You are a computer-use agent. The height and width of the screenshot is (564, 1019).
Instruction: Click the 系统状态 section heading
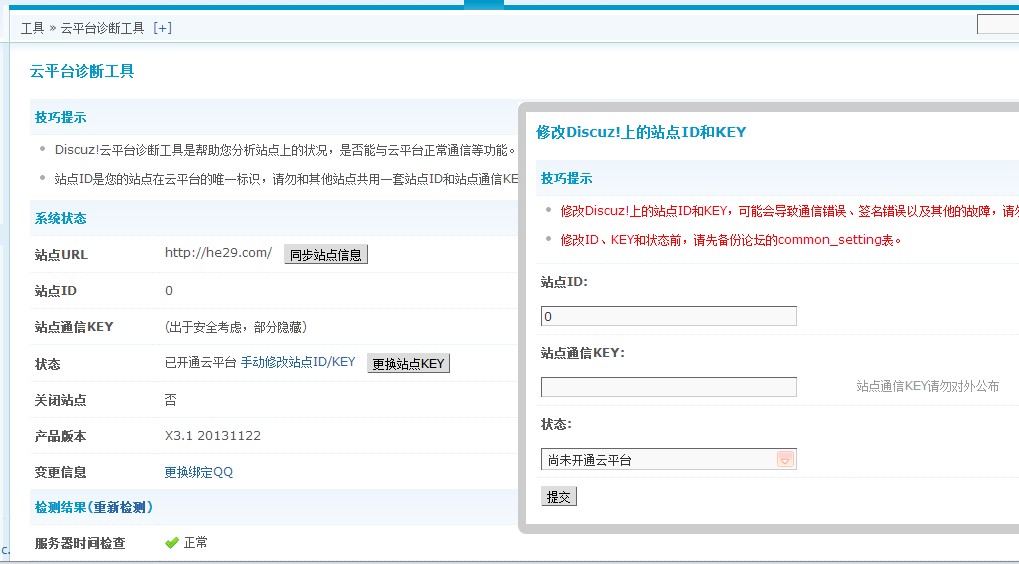(60, 218)
